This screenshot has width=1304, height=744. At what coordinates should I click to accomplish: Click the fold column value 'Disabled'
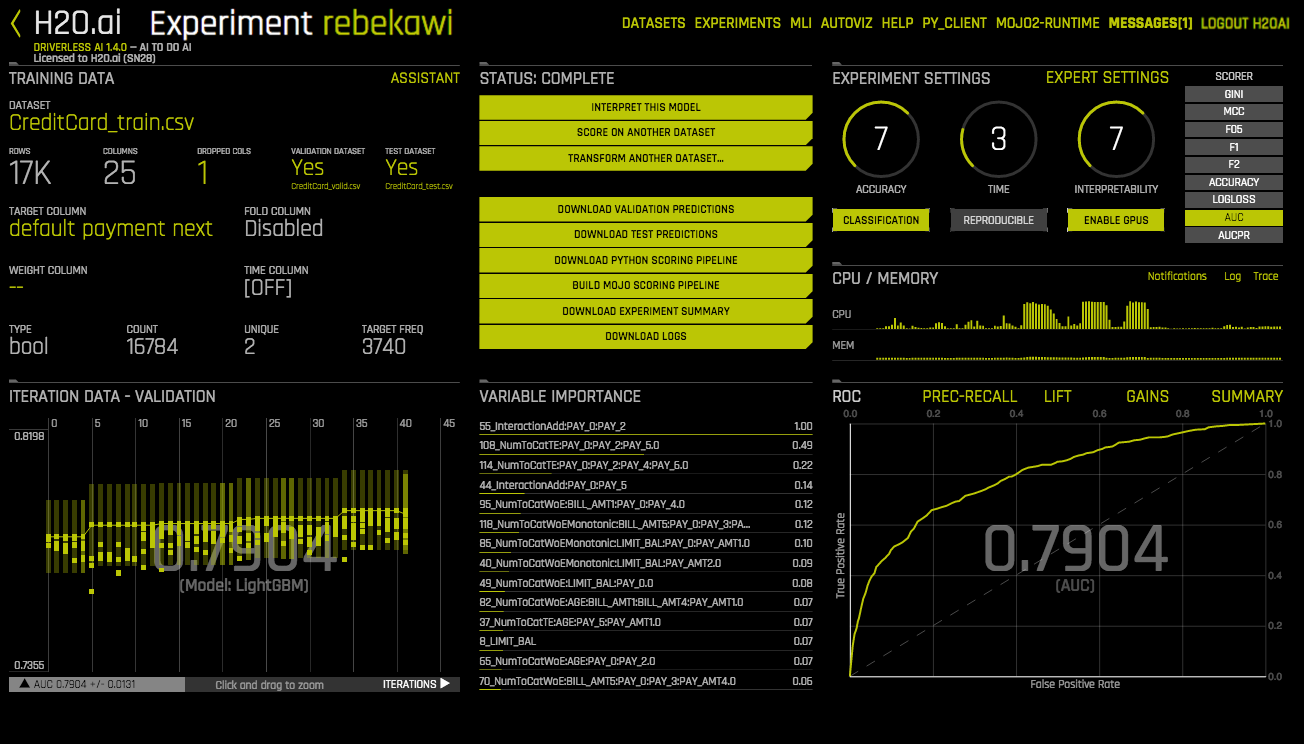tap(284, 229)
